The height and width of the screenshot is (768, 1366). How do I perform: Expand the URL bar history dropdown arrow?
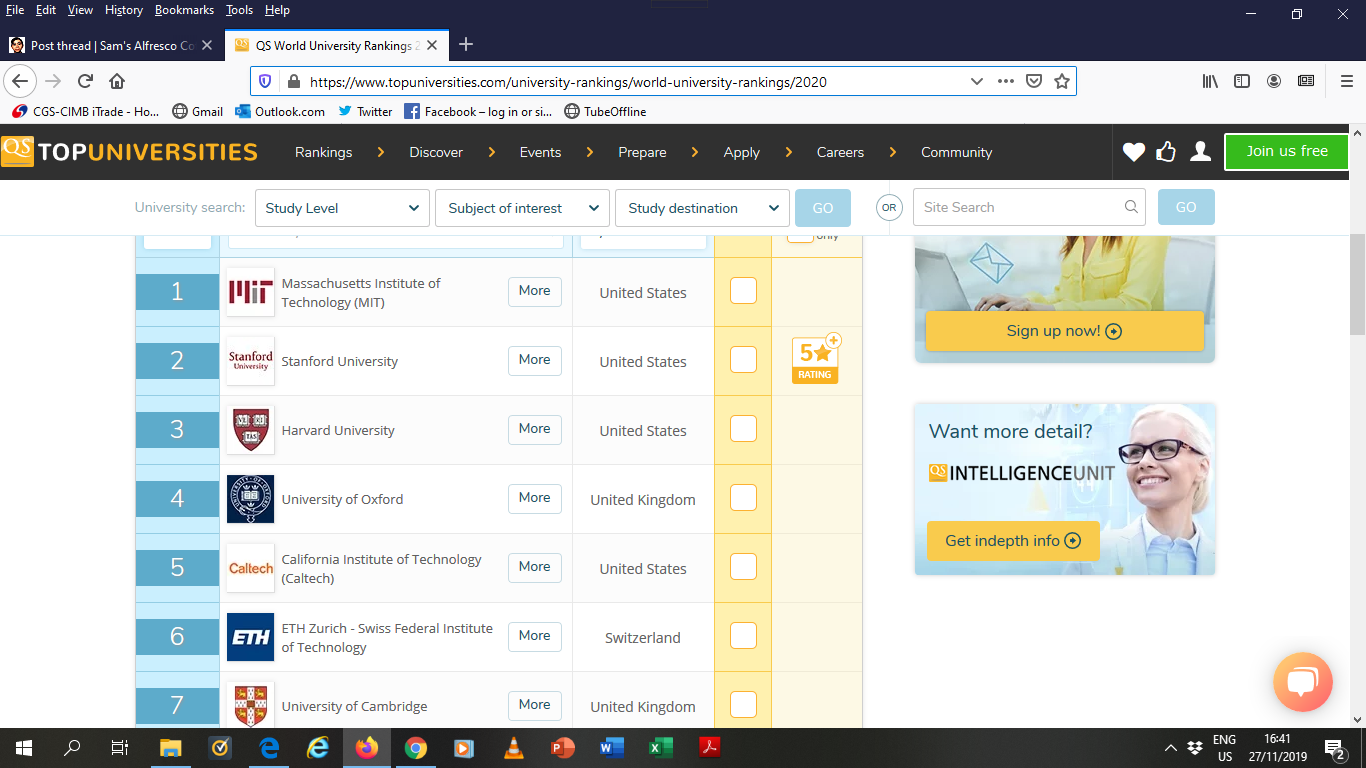[x=977, y=81]
